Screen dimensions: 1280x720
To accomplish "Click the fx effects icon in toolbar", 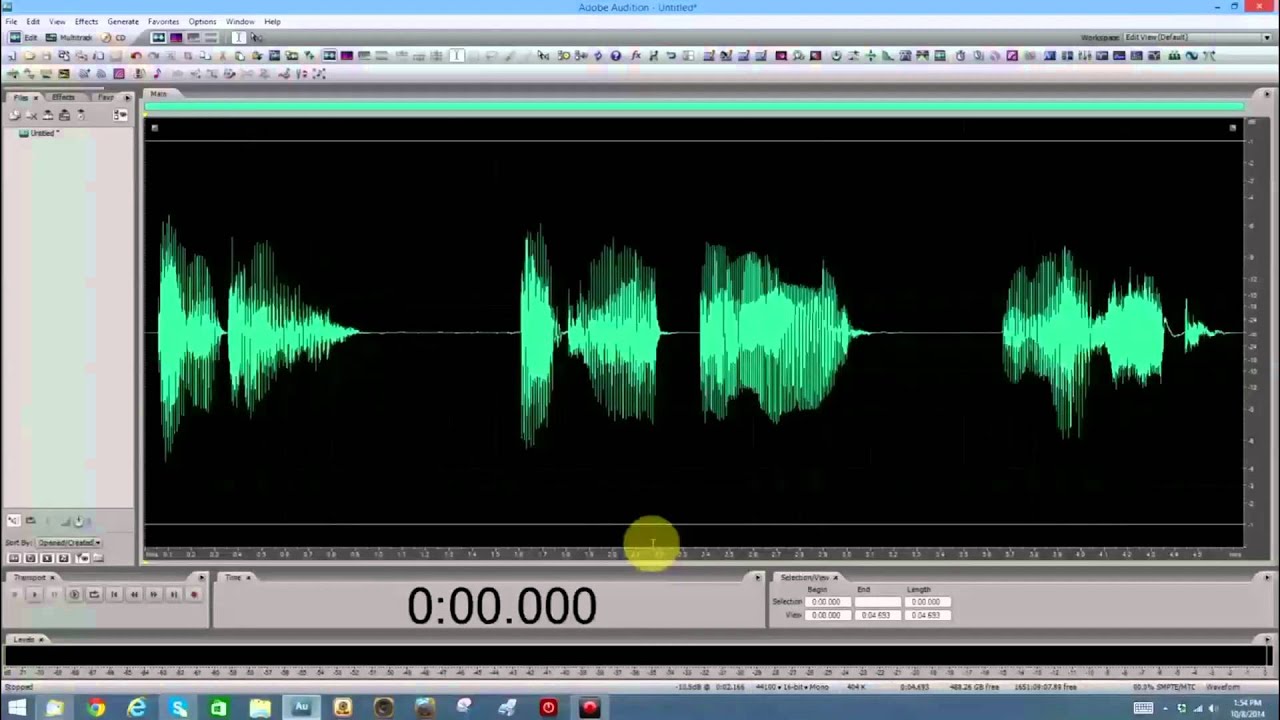I will tap(635, 55).
